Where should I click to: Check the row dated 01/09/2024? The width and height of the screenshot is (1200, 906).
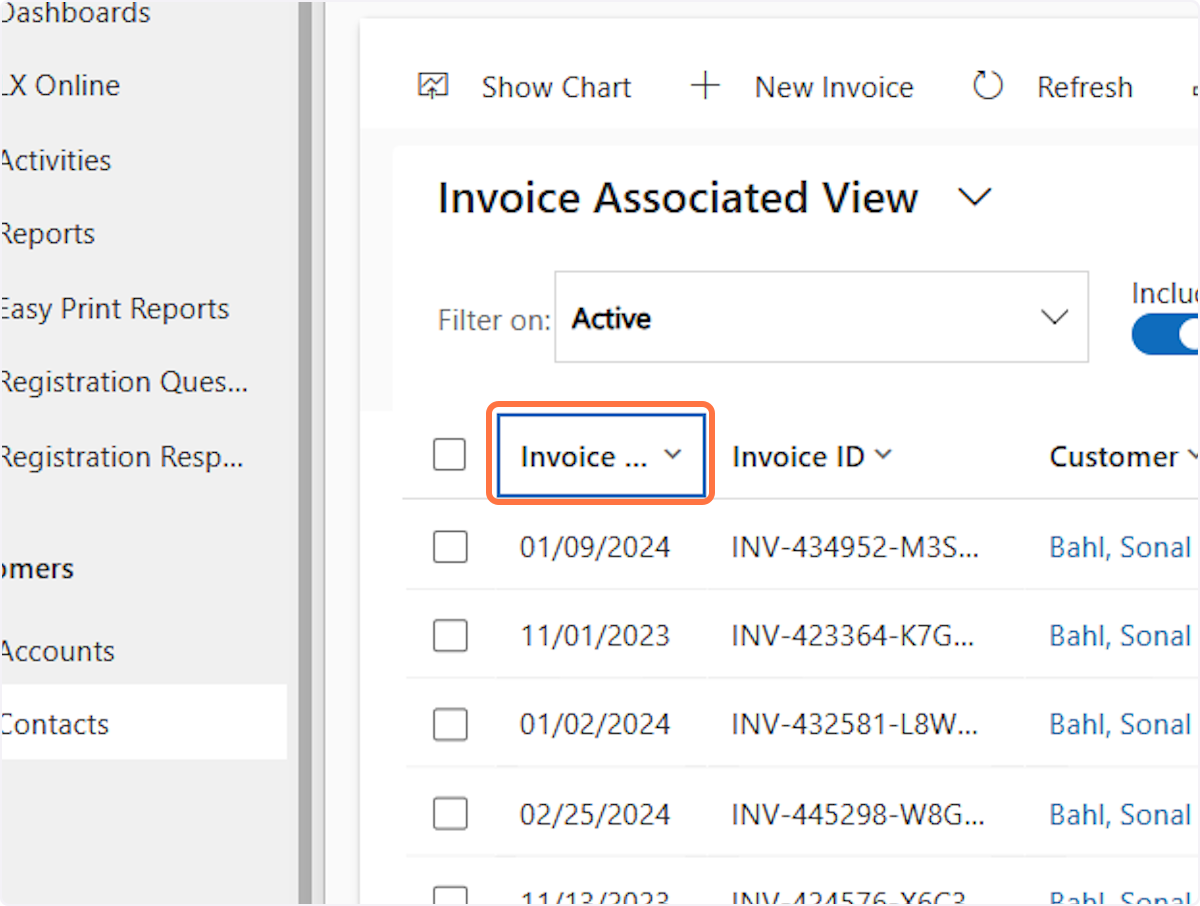(x=450, y=547)
